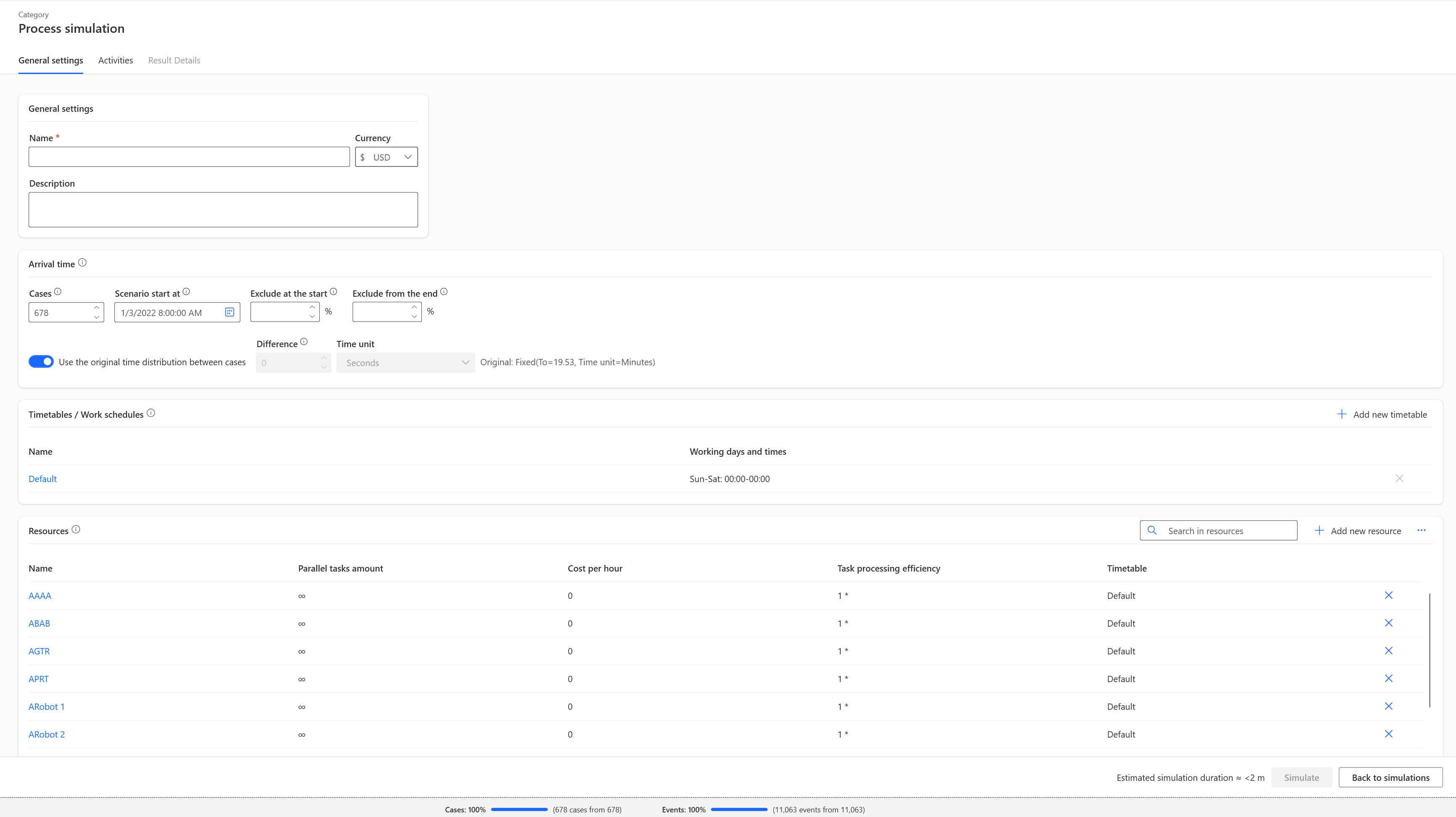Click the Resources section info icon
The width and height of the screenshot is (1456, 817).
coord(76,530)
